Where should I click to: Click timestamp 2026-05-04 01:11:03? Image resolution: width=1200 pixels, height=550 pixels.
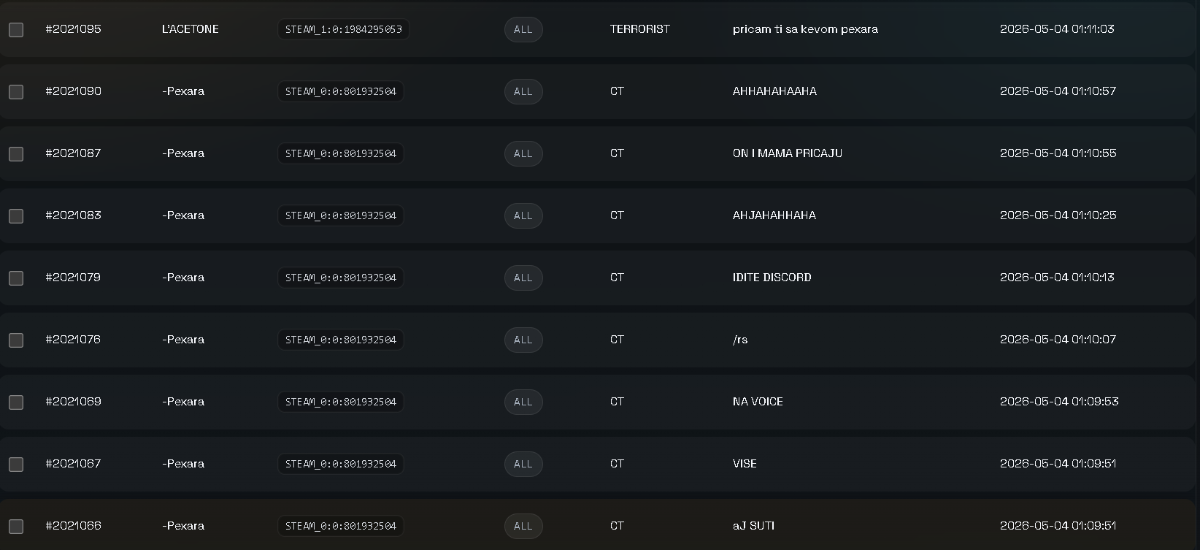(1057, 29)
